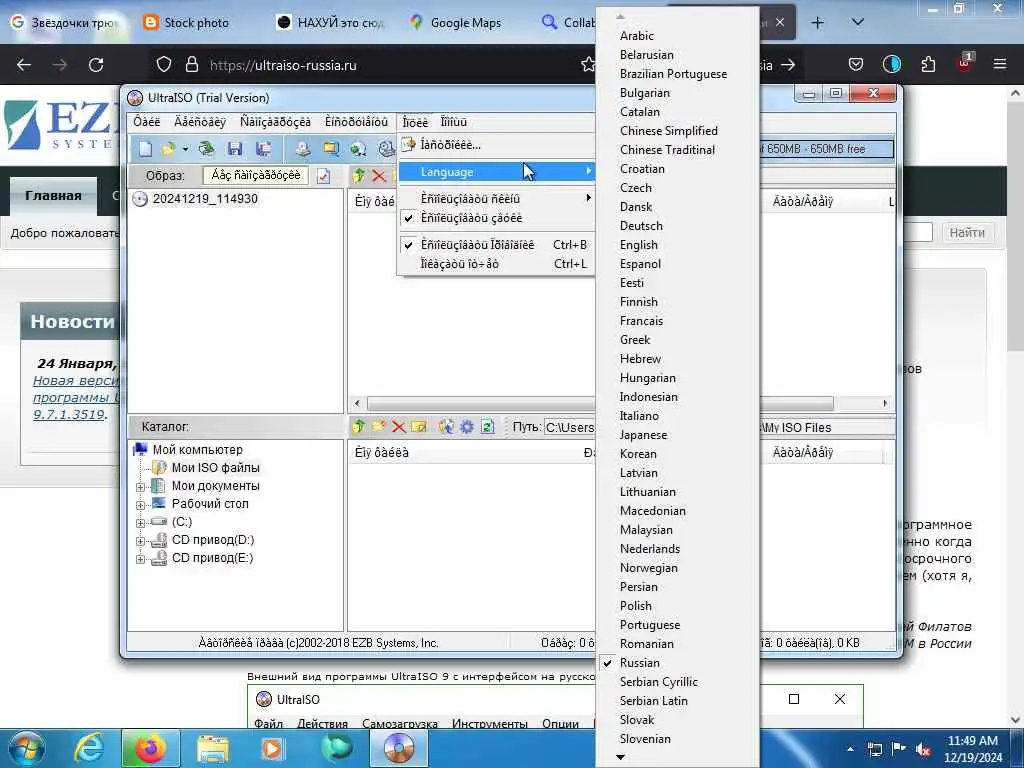Select Deutsch in the language list

677,226
